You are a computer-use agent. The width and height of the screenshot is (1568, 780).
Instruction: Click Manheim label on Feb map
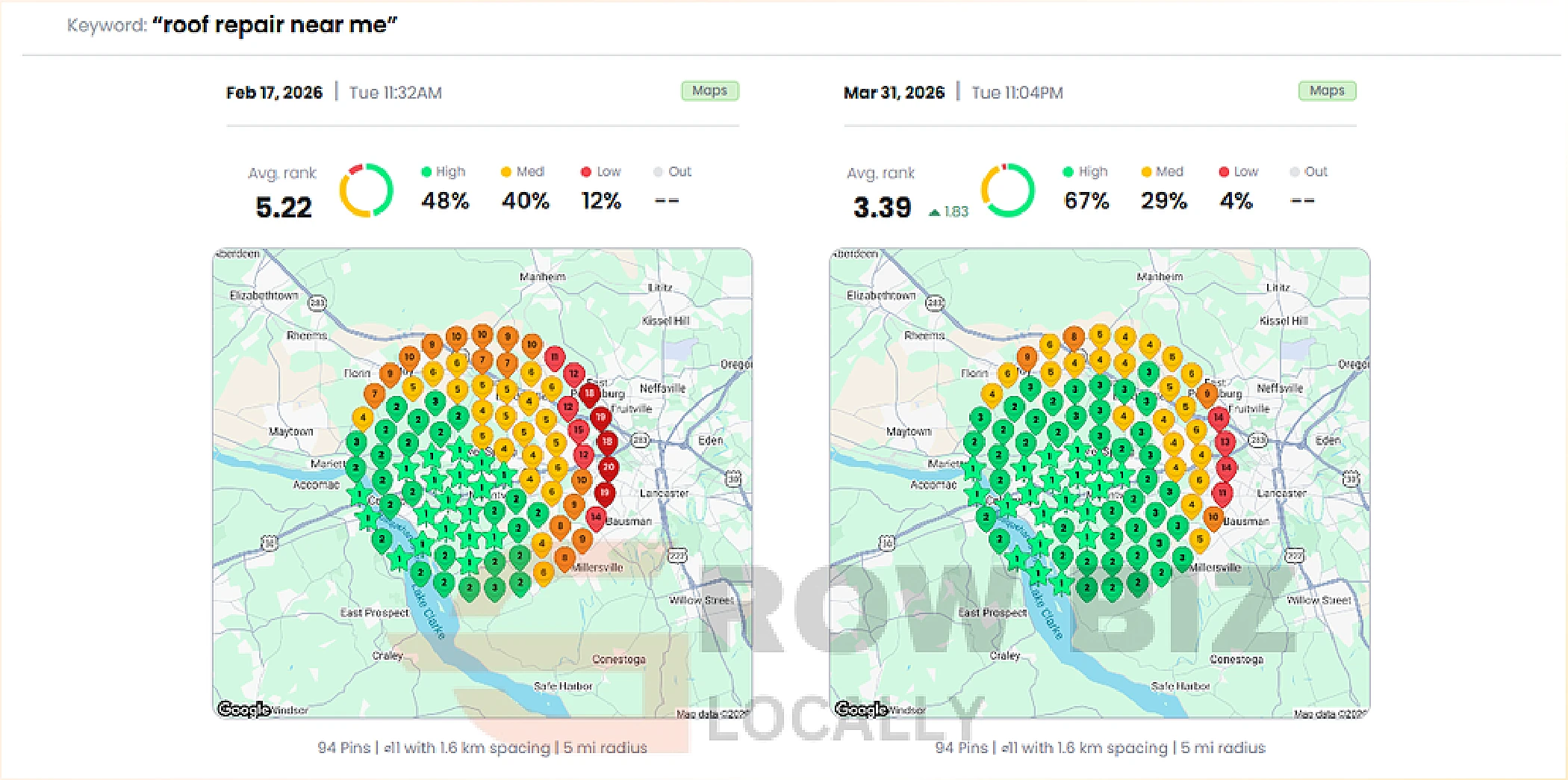click(x=543, y=277)
